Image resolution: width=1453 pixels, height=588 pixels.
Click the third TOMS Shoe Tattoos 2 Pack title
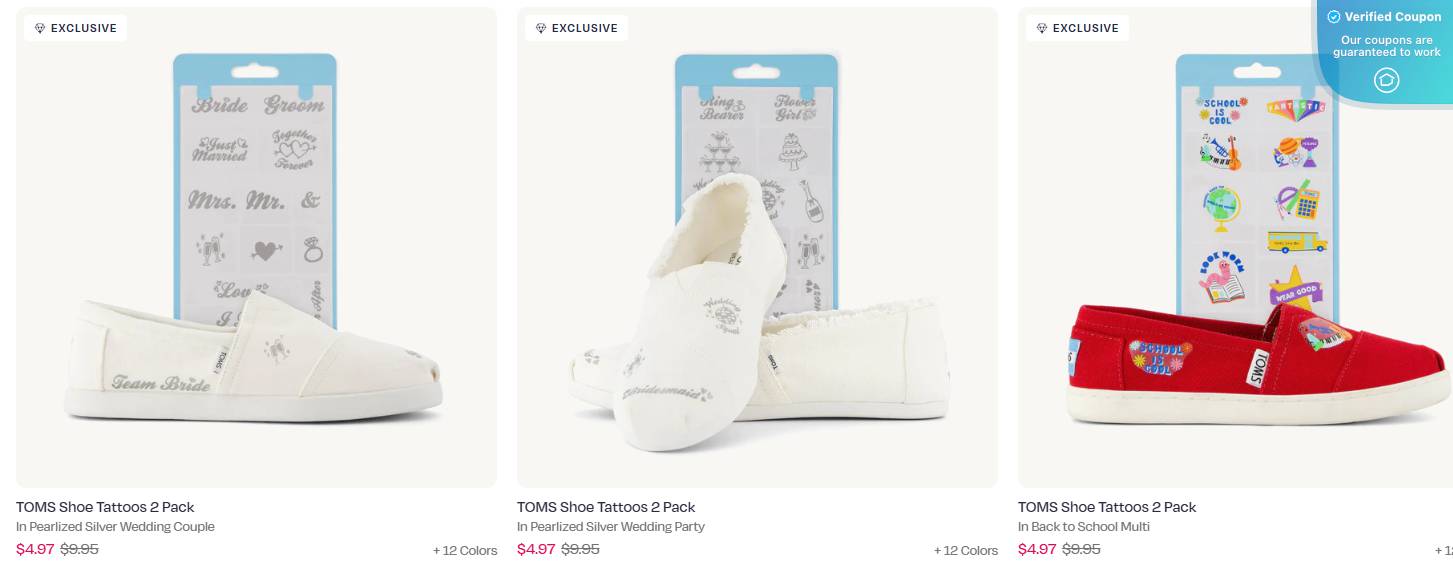point(1107,507)
